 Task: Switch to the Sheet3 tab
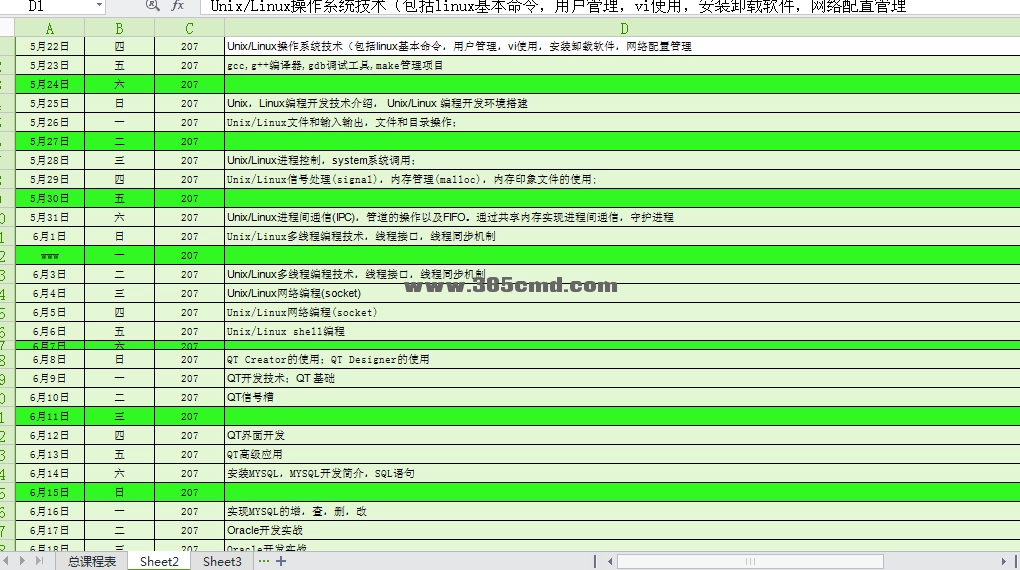[x=222, y=561]
